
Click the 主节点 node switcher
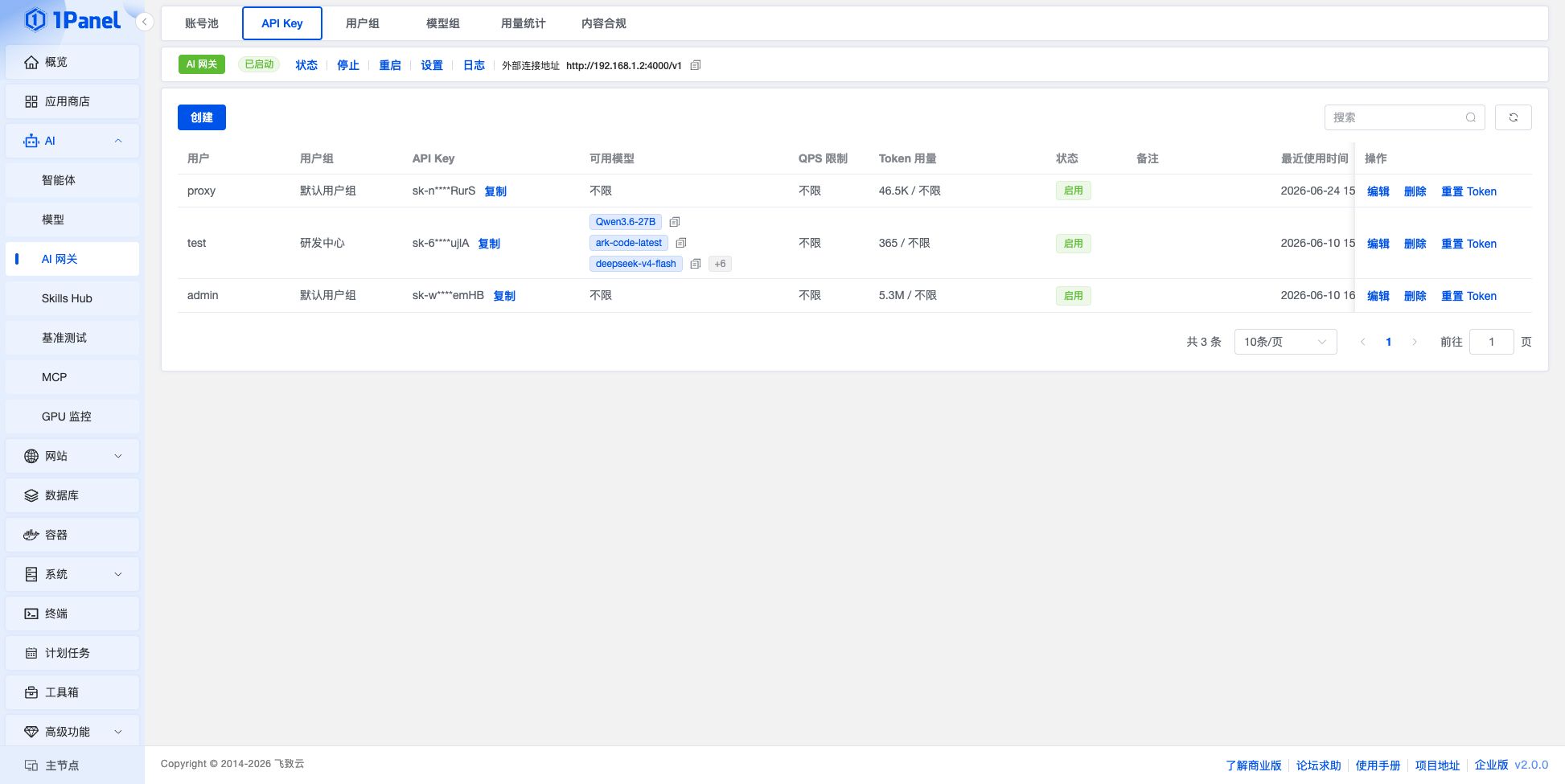point(72,766)
